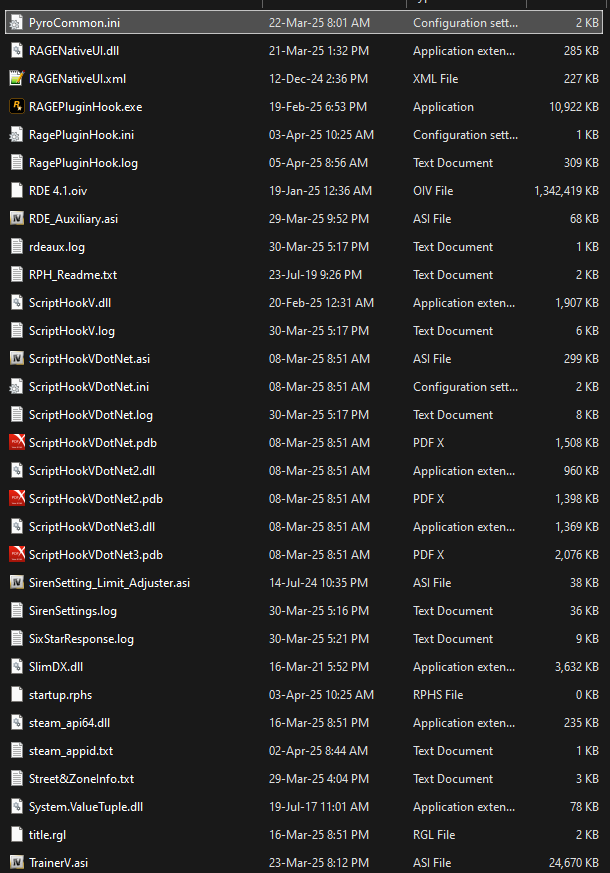Select the file name TrainerV.asi
This screenshot has height=873, width=610.
click(58, 862)
